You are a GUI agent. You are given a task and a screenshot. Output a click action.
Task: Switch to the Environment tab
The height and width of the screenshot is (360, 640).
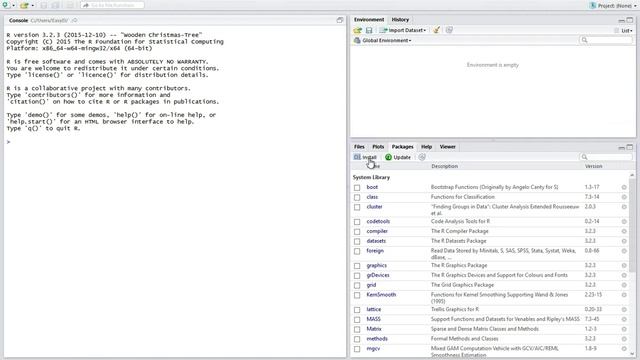(x=369, y=20)
